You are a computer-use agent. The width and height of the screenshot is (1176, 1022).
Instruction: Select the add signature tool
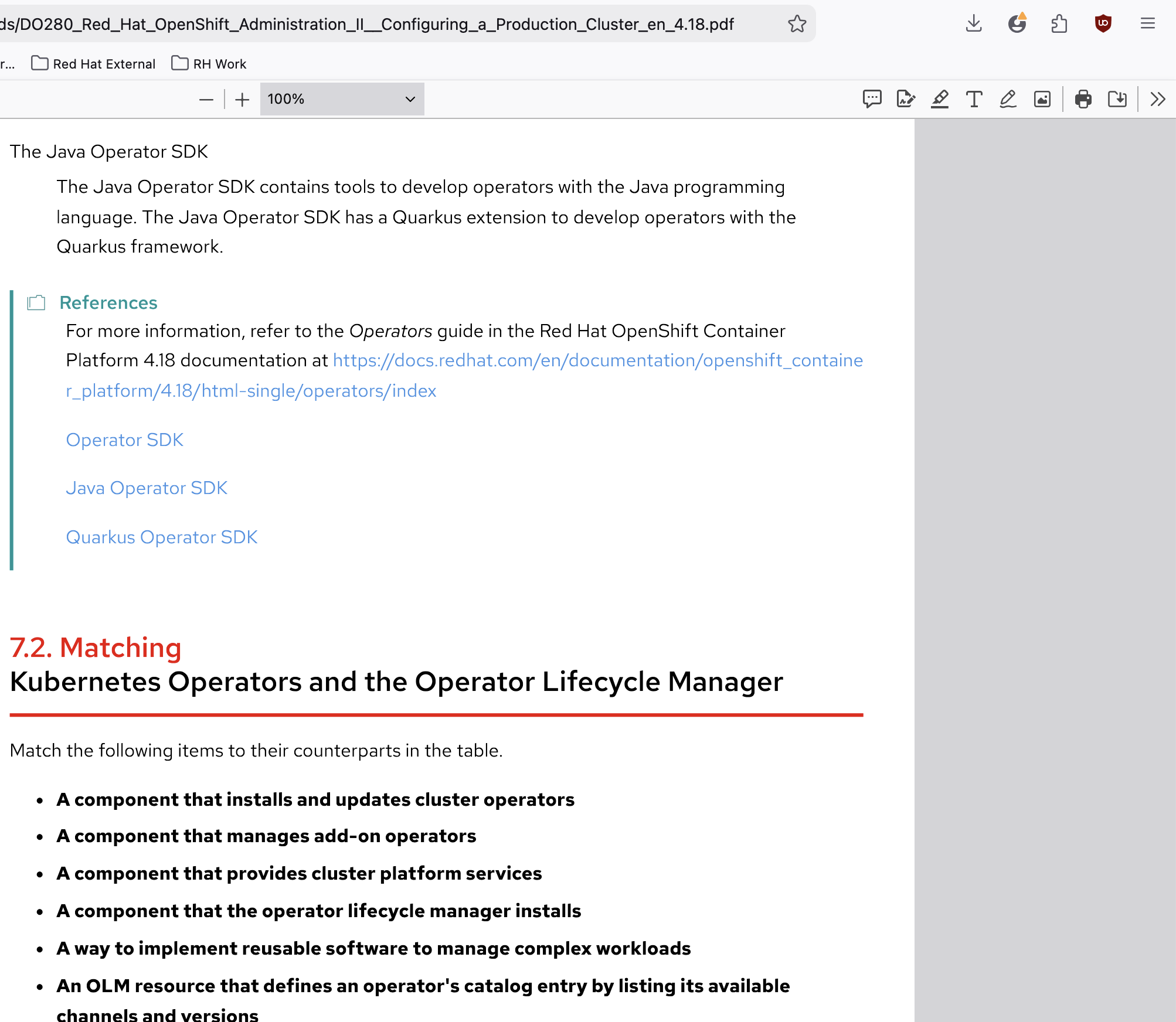tap(906, 98)
